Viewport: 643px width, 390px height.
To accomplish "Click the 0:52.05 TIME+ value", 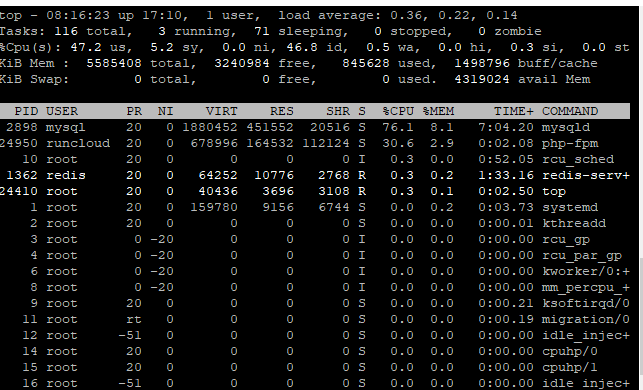I will click(x=506, y=160).
